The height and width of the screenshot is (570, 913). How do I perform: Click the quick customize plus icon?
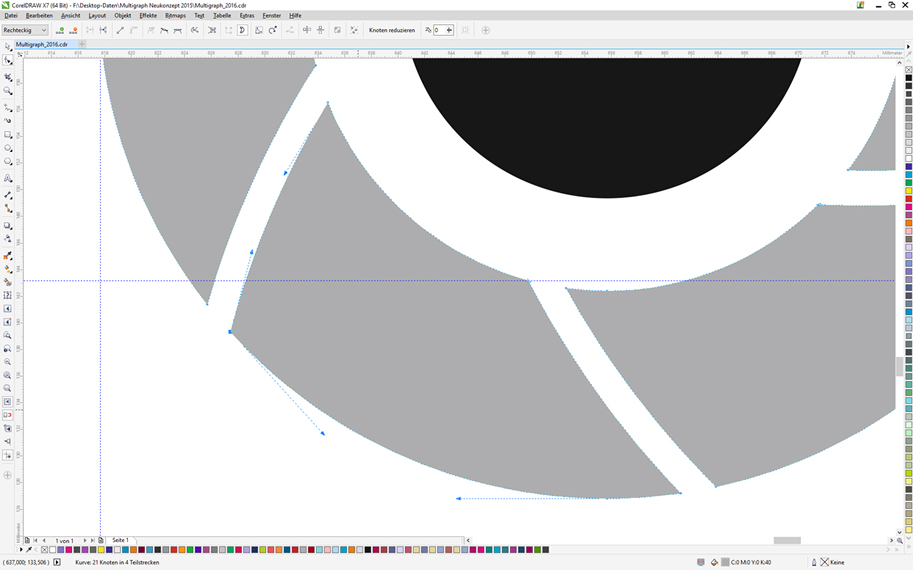click(x=486, y=30)
